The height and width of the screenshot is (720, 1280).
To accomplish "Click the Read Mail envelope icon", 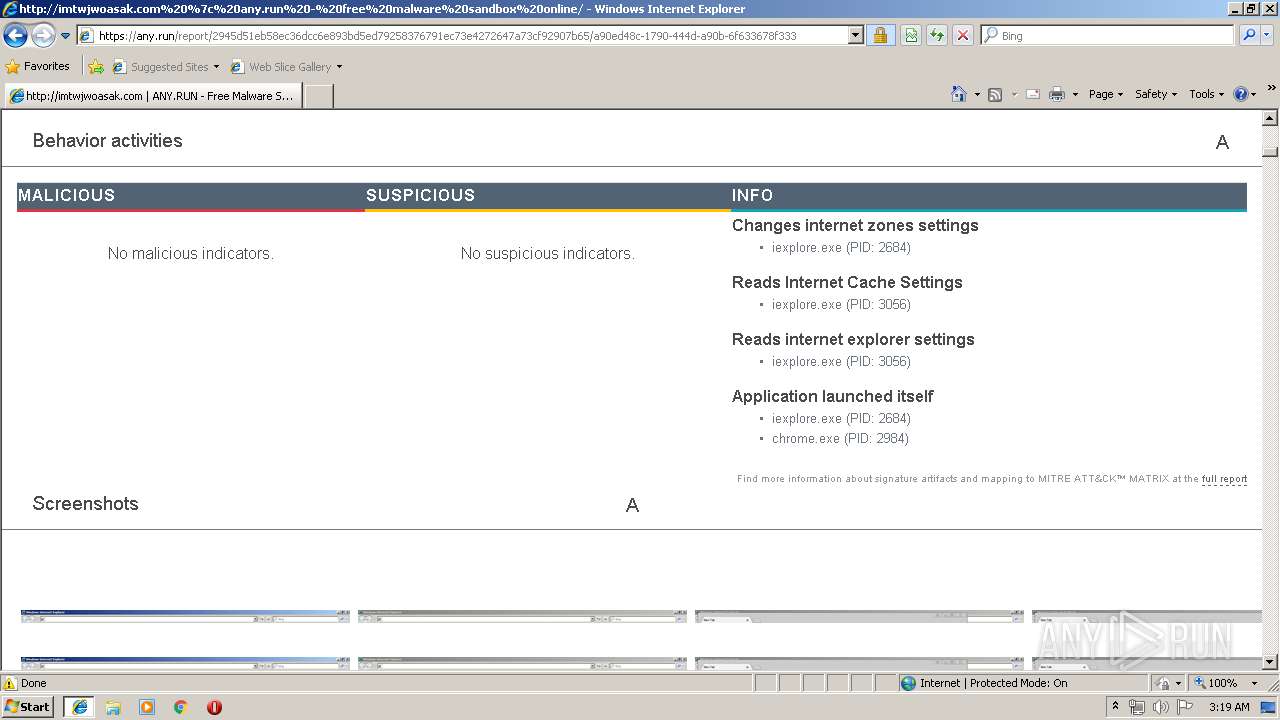I will point(1033,94).
